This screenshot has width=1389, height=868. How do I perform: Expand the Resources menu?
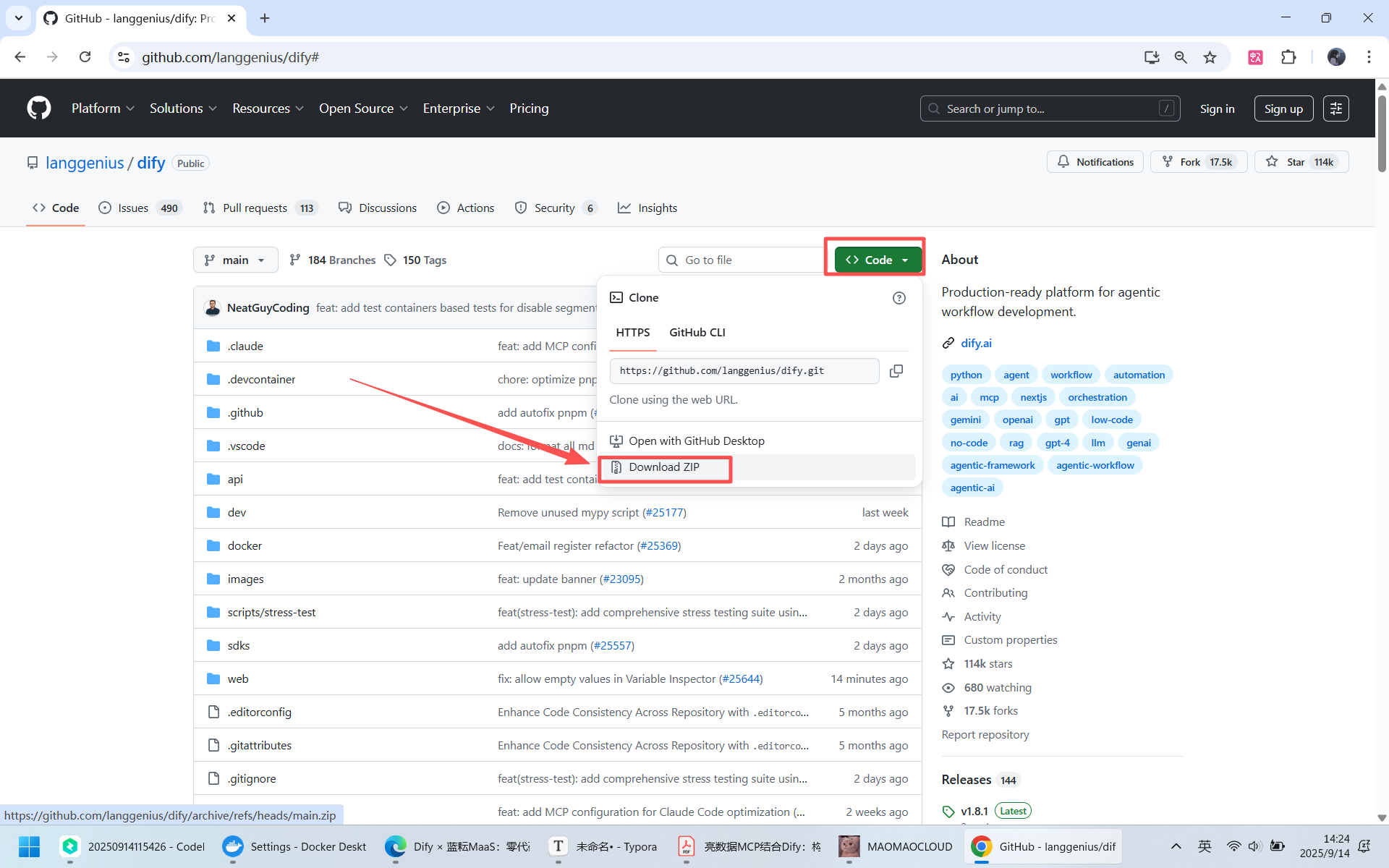tap(268, 109)
